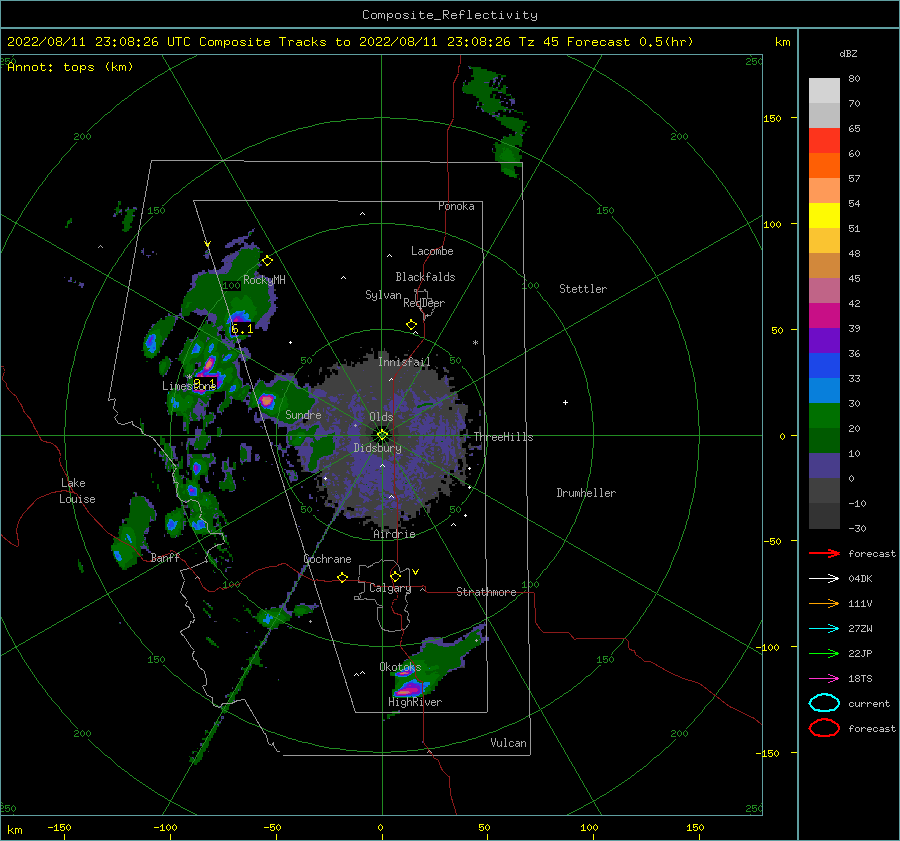Select the magenta 39–42 dBZ swatch

pos(824,316)
